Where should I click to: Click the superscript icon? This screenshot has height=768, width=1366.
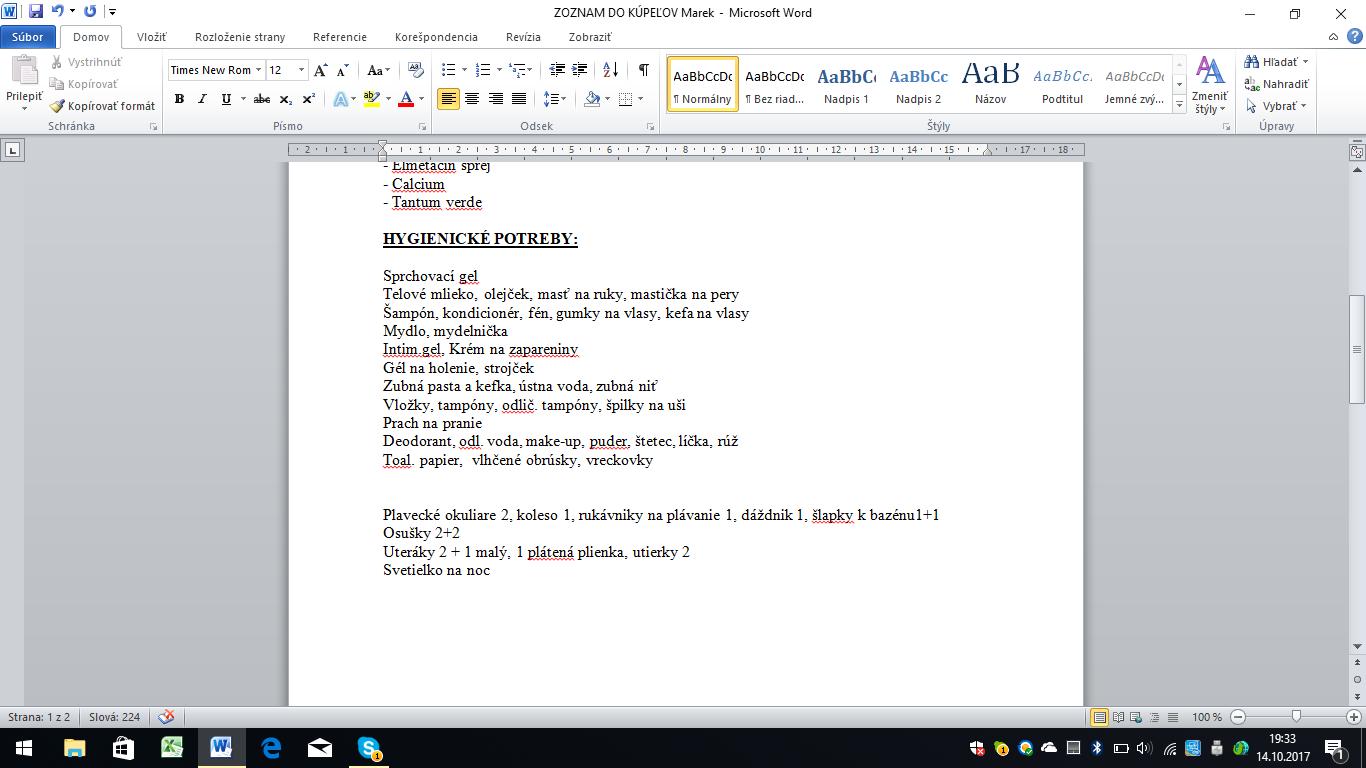pos(309,99)
